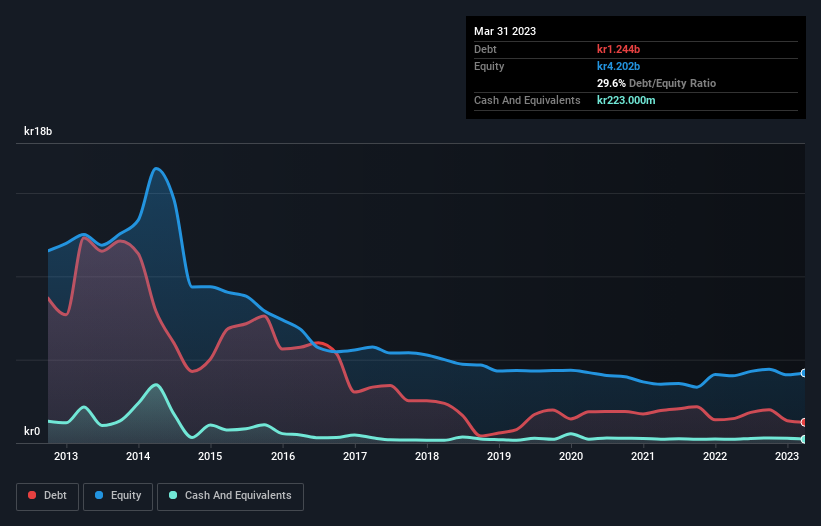Click the Equity label in the tooltip
Viewport: 821px width, 526px height.
click(x=489, y=66)
